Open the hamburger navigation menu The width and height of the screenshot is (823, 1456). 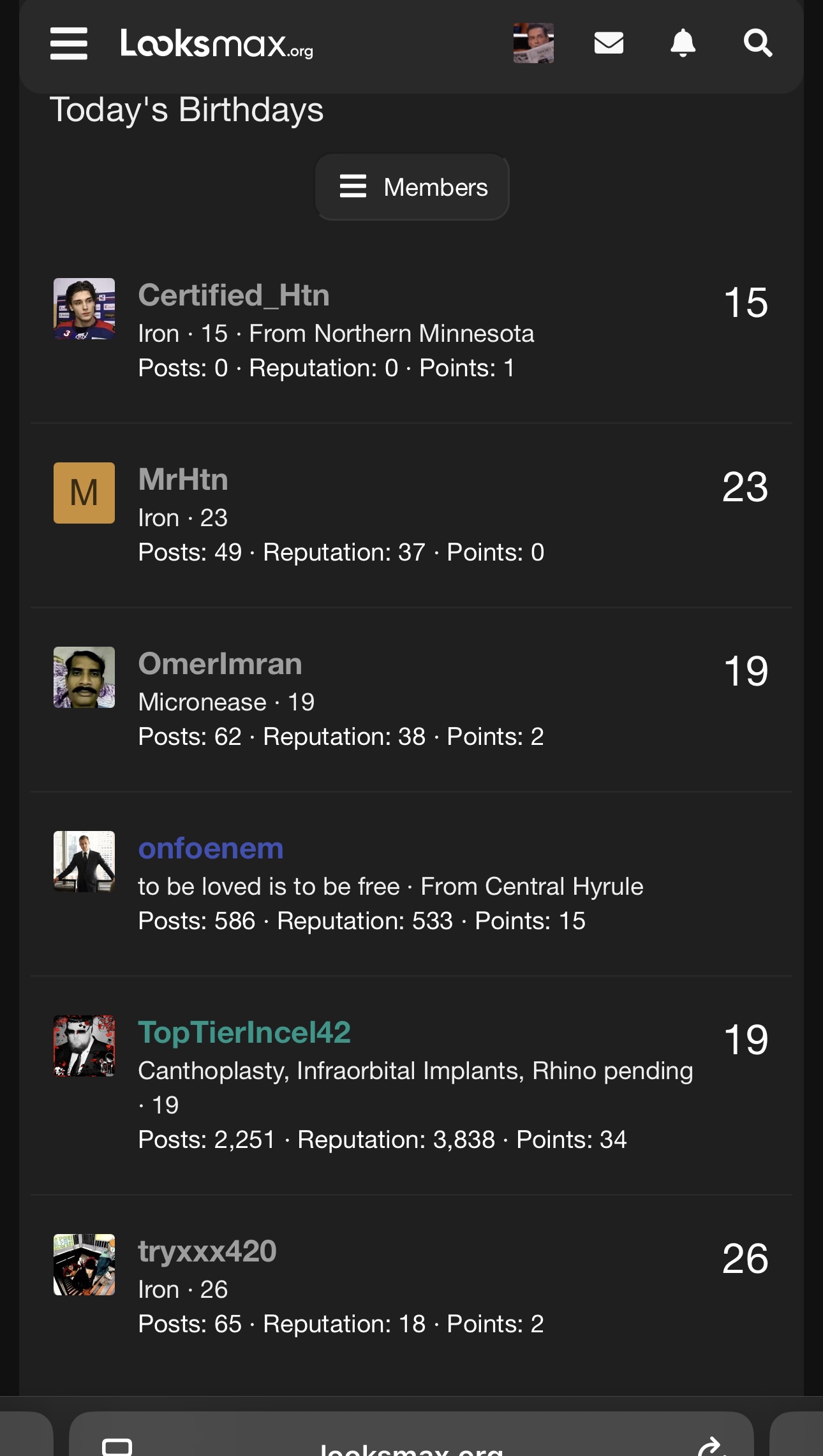[x=69, y=43]
